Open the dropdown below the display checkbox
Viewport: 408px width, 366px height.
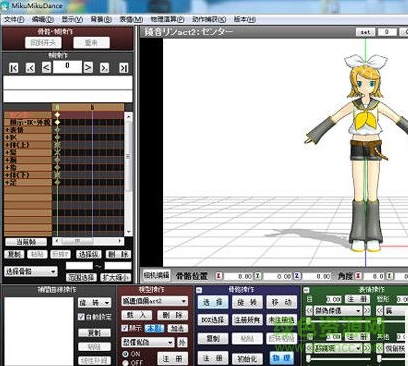[148, 342]
